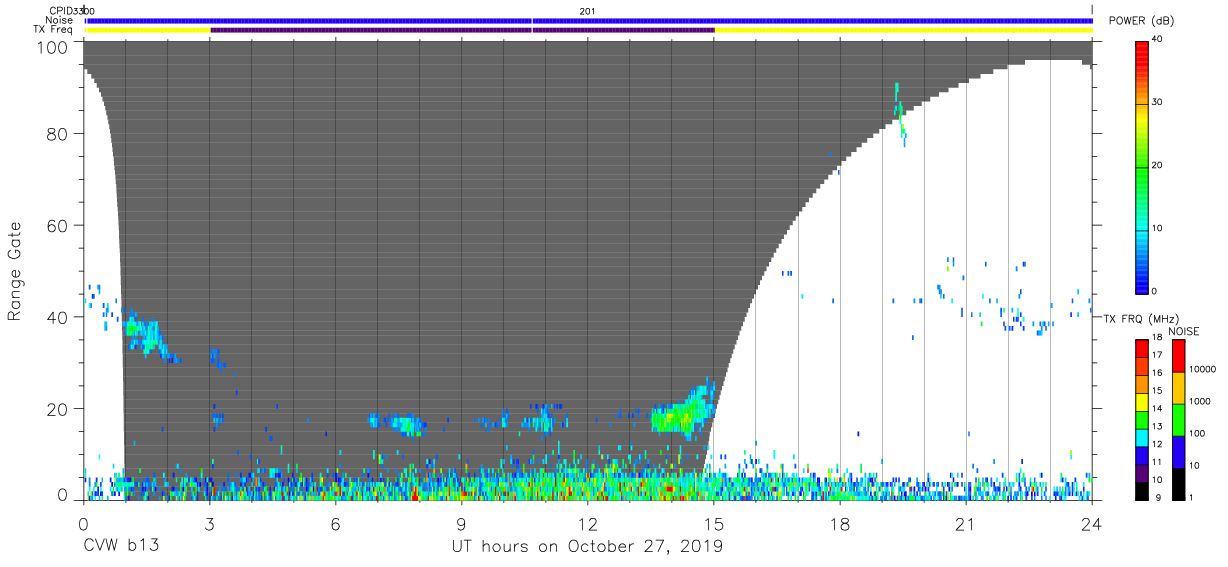
Task: Select the red 17-18 MHz frequency swatch
Action: click(1142, 348)
